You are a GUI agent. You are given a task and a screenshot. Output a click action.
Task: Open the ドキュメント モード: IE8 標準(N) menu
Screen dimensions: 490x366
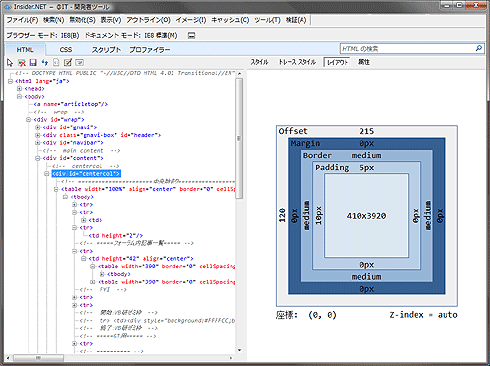click(131, 35)
